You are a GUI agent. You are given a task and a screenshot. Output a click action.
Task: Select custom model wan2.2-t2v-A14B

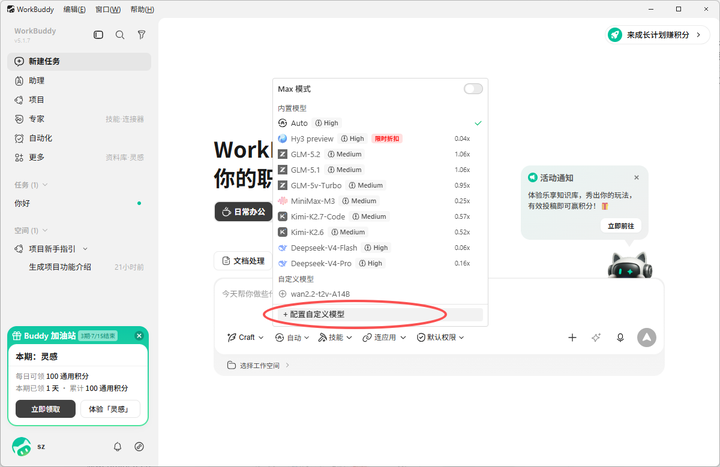(x=380, y=294)
